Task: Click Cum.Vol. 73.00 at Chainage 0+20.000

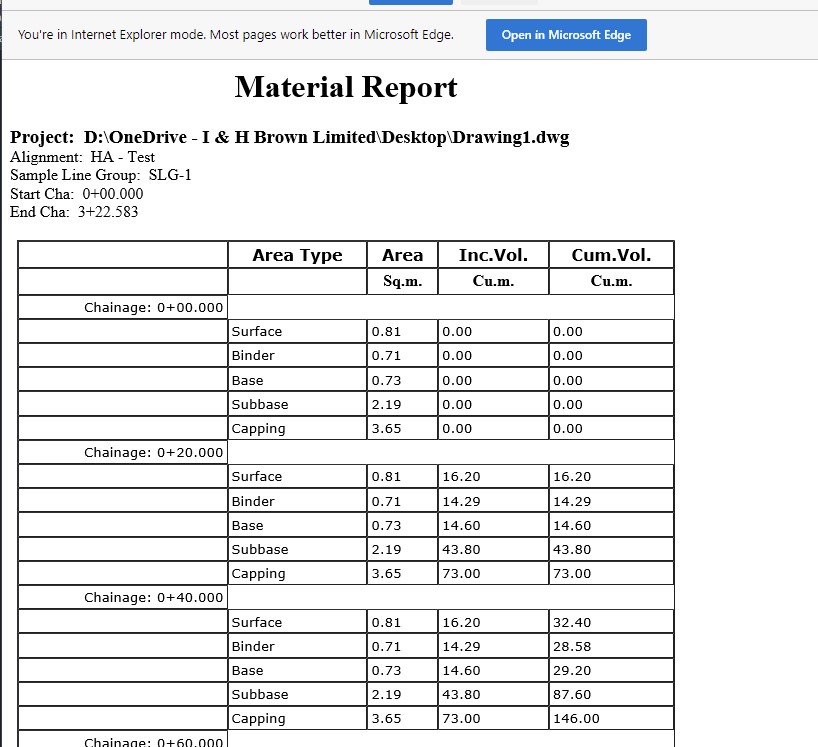Action: 572,573
